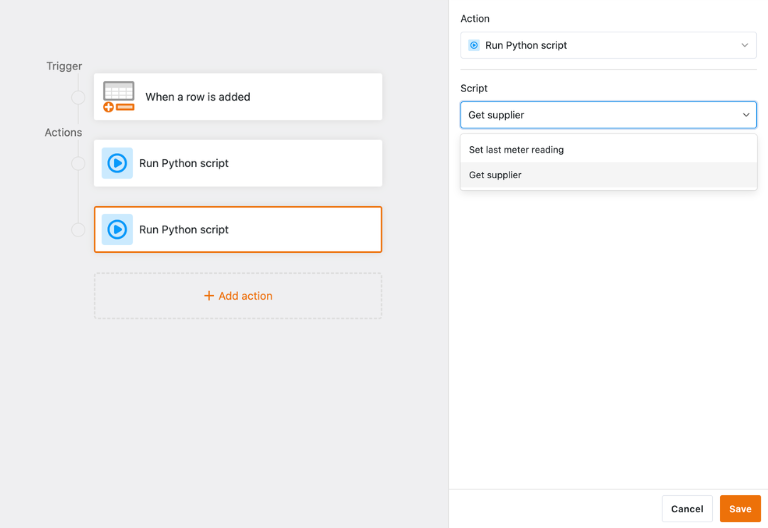Click the plus icon beside Add action

point(209,296)
